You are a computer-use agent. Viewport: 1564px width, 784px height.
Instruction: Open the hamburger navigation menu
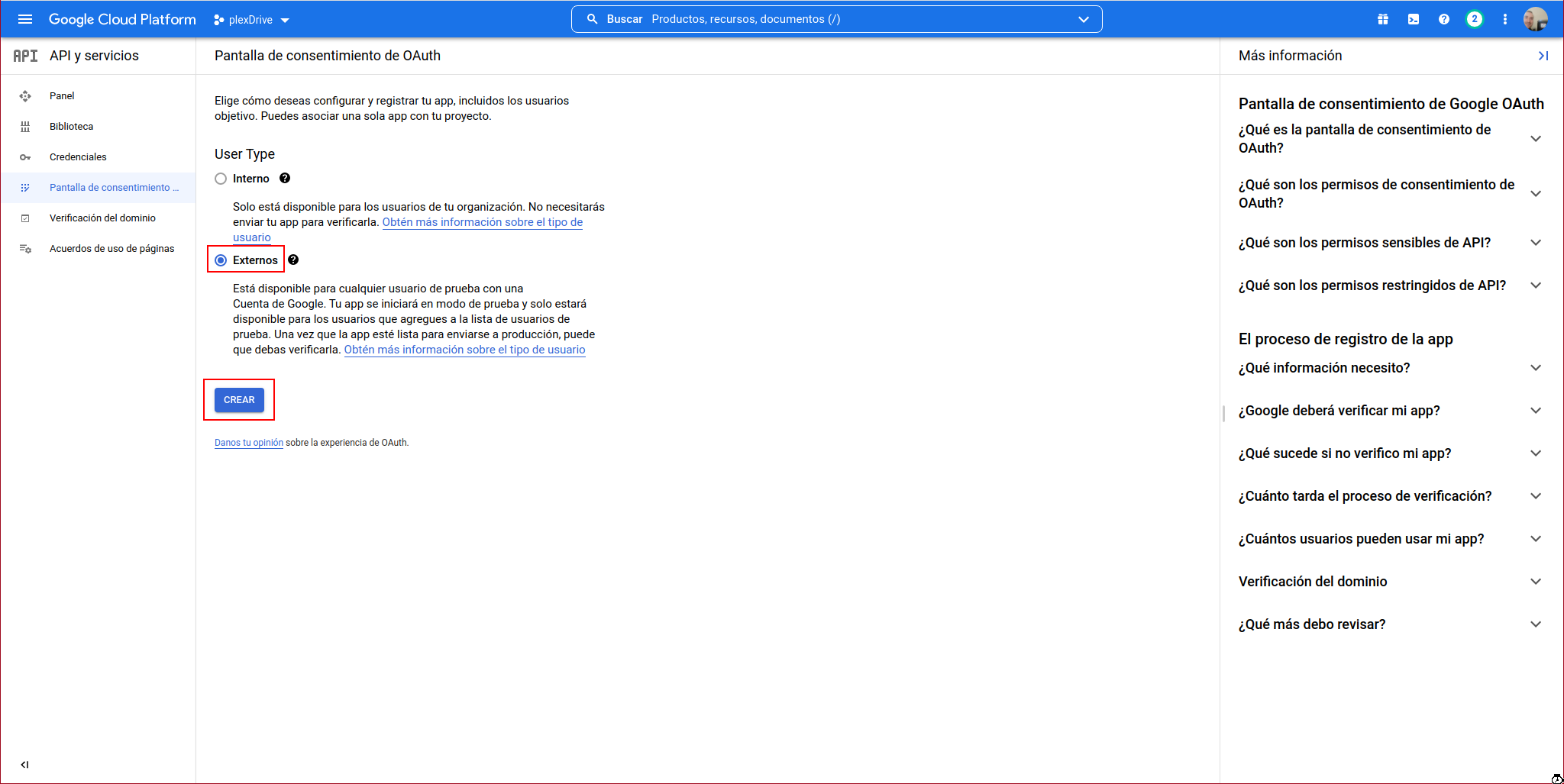[x=25, y=19]
